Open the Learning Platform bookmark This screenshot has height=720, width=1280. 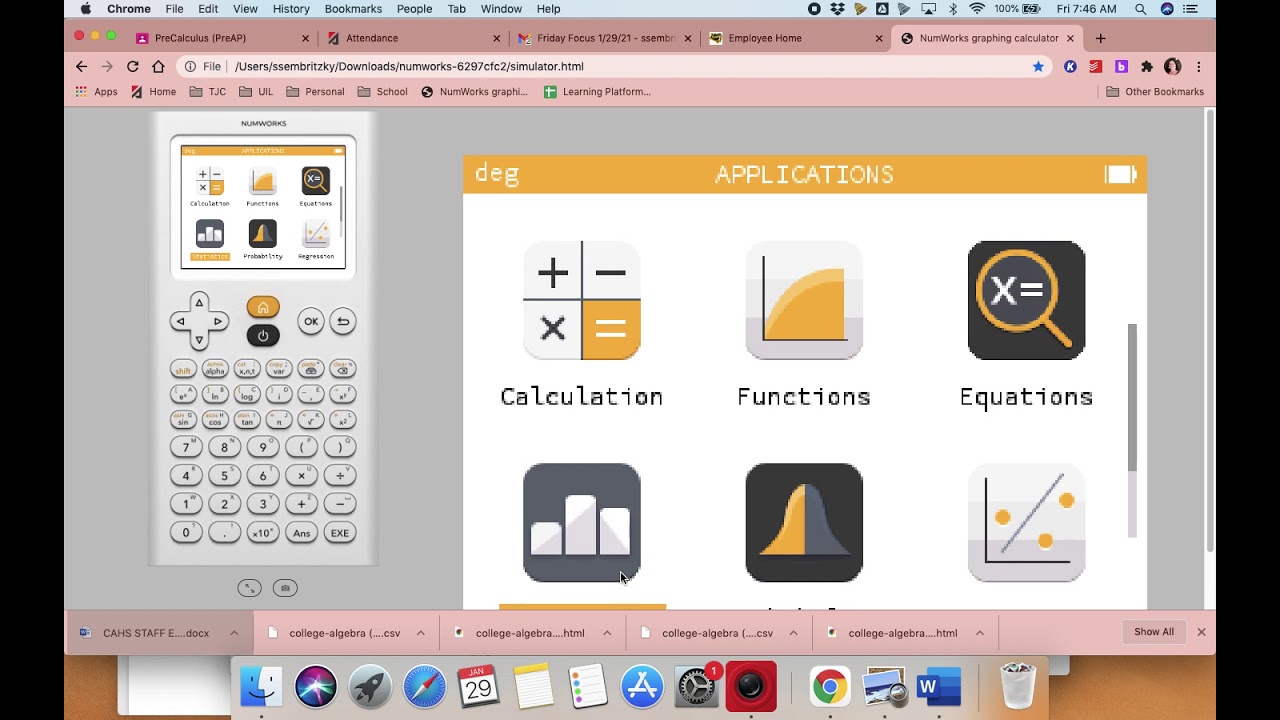[597, 92]
